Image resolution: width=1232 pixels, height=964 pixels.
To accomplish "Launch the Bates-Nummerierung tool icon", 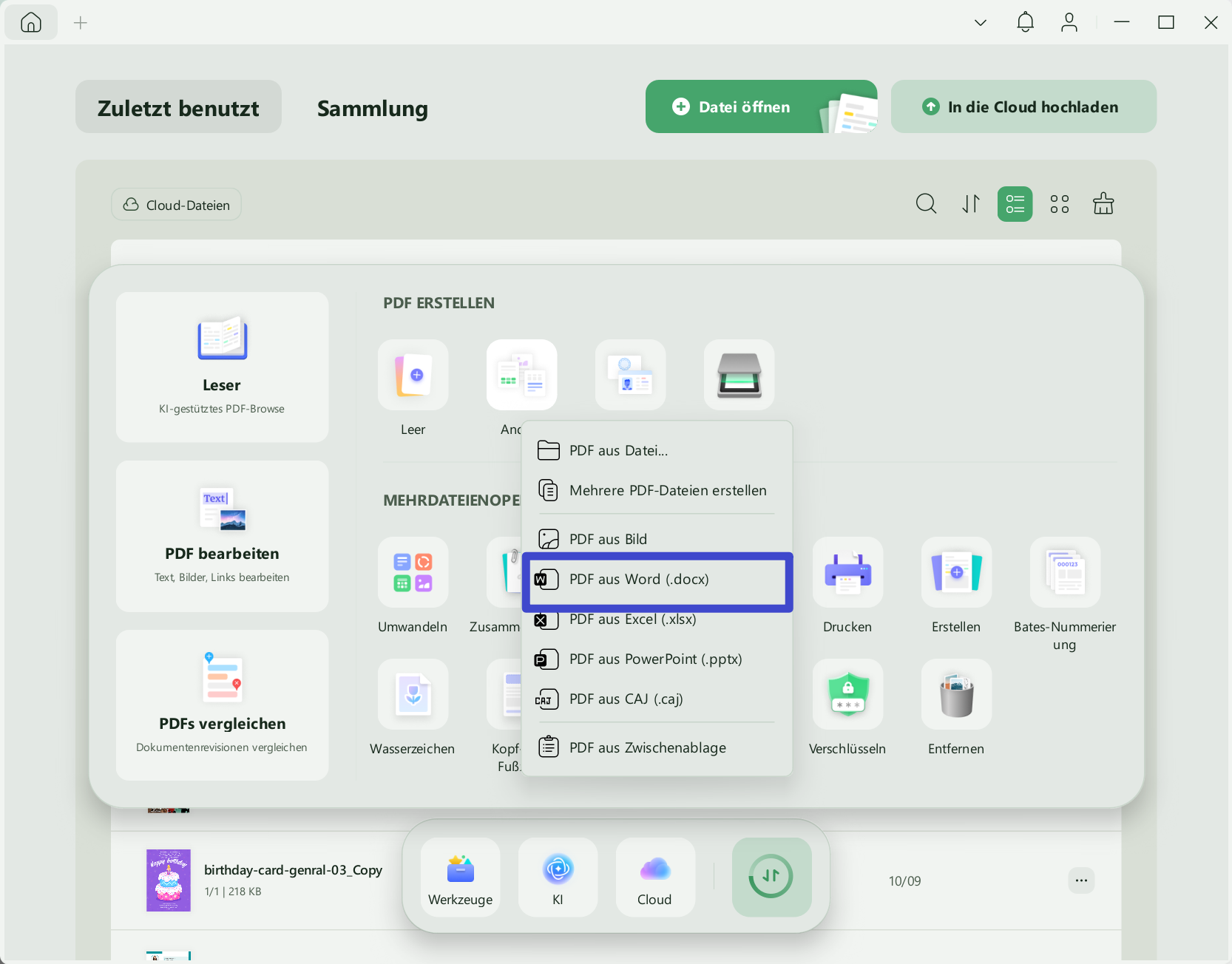I will click(x=1065, y=572).
